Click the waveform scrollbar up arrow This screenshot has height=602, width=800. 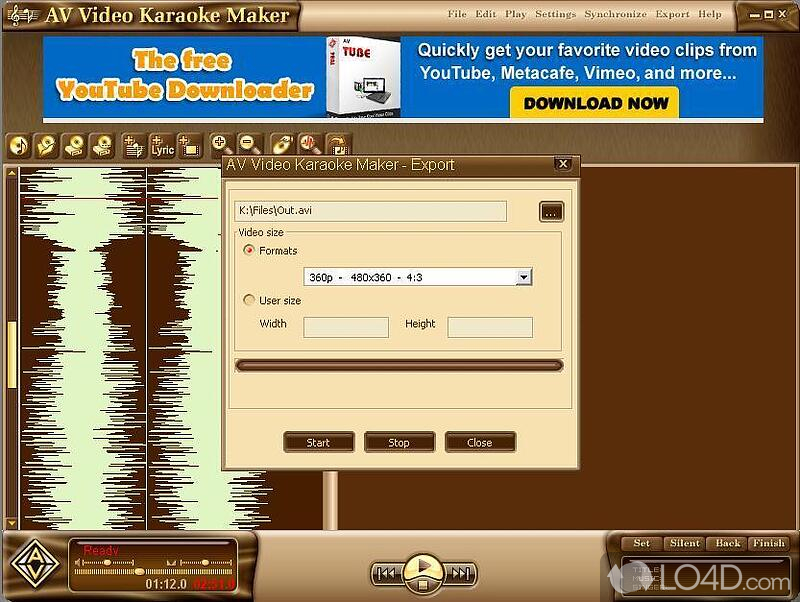tap(11, 173)
